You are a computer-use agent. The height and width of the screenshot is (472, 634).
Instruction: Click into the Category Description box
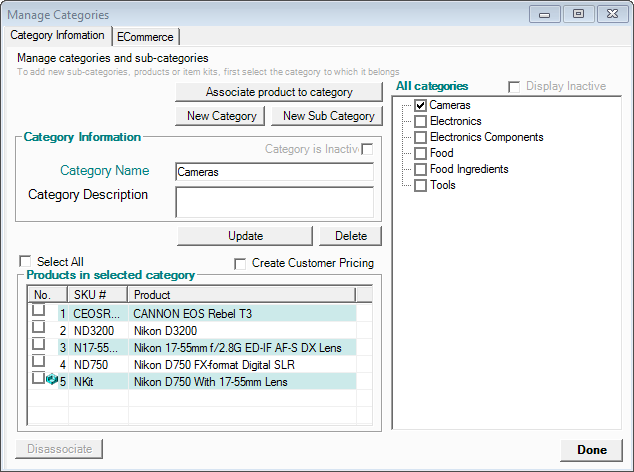(x=273, y=201)
